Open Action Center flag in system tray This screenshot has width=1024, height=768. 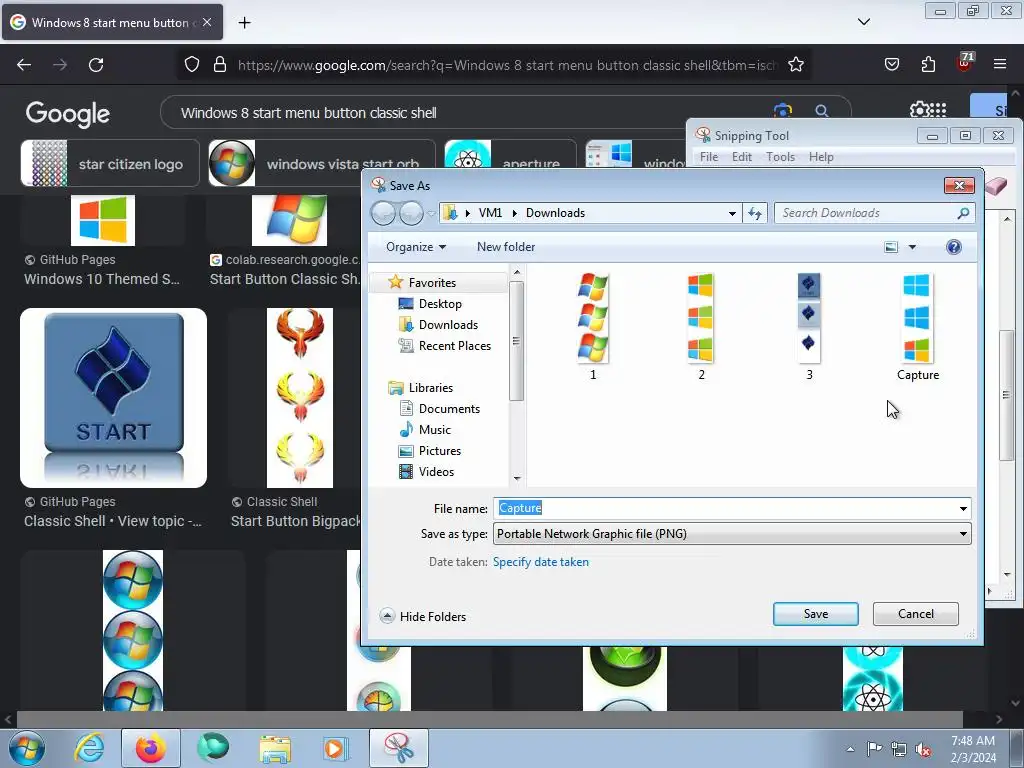pyautogui.click(x=874, y=748)
